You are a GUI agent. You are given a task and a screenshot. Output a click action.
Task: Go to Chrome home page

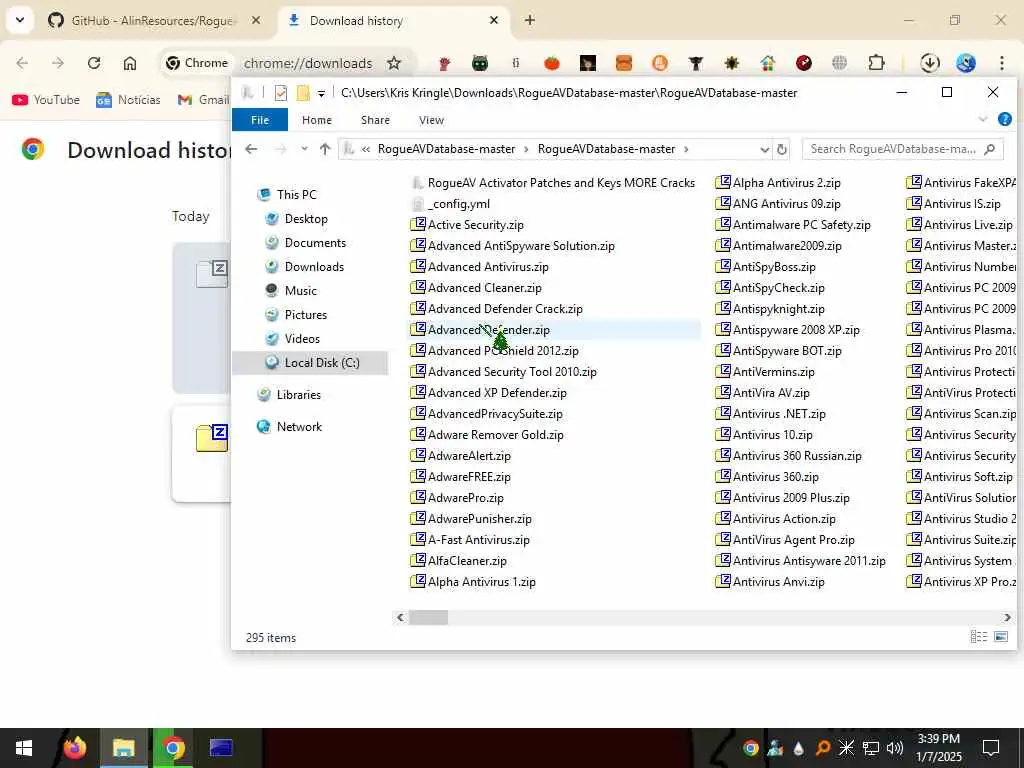130,63
